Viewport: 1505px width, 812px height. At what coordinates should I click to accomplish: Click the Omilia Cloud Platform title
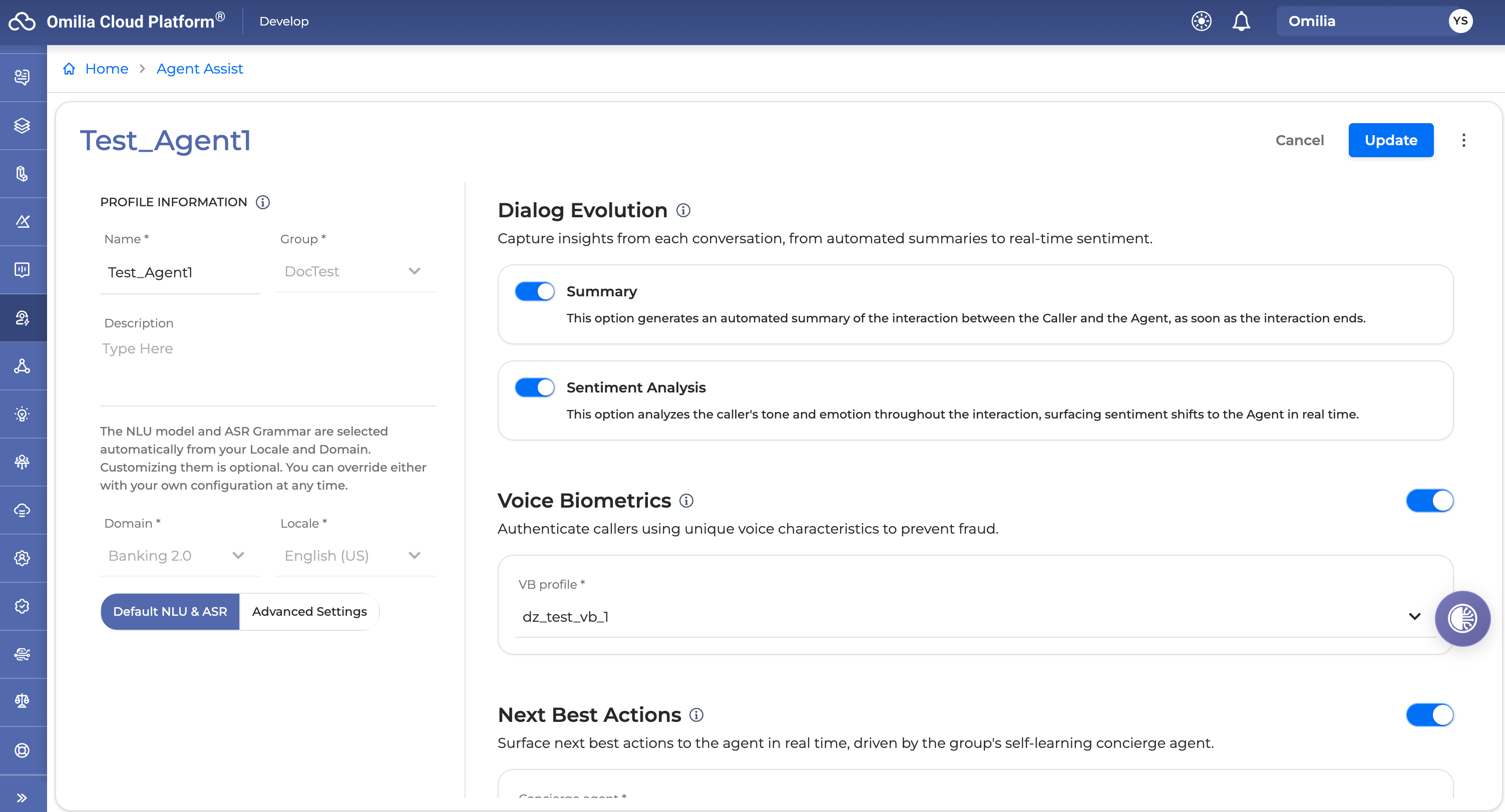click(136, 22)
